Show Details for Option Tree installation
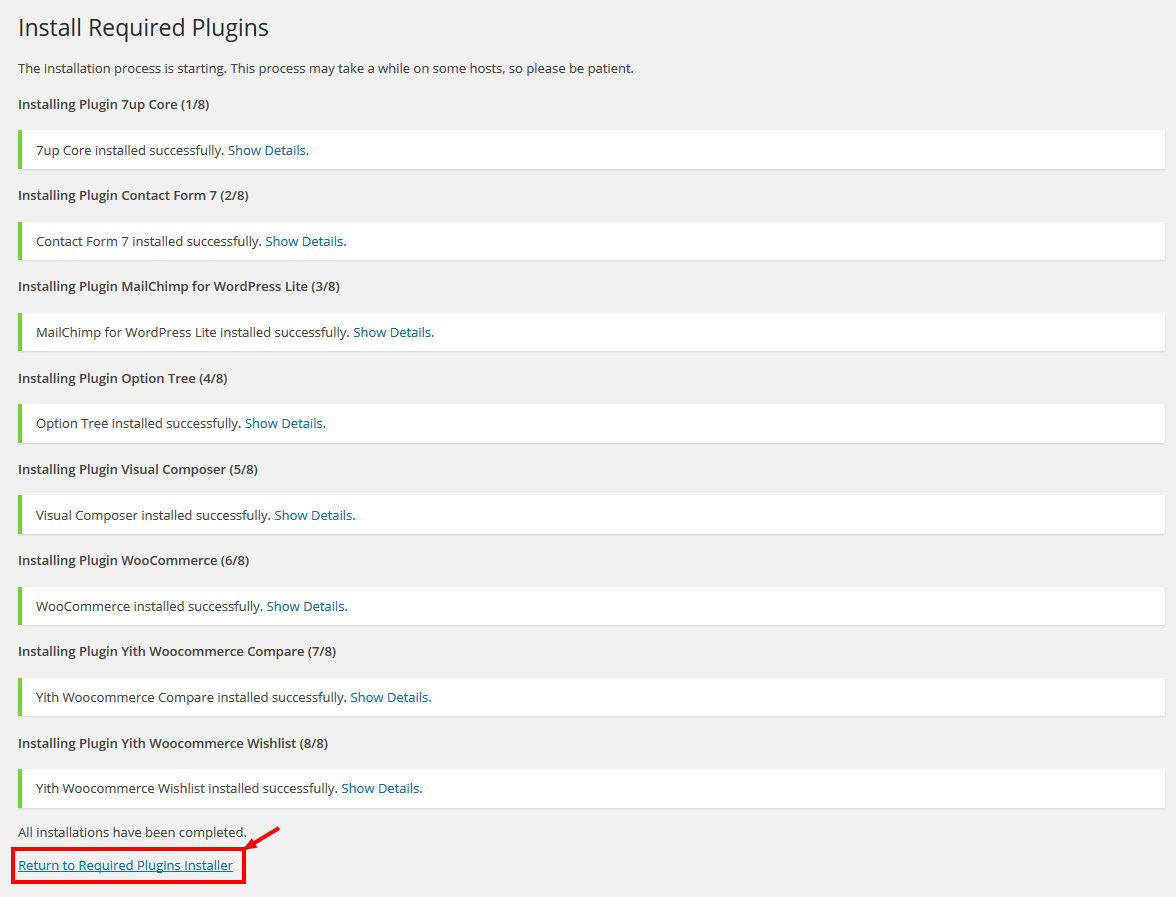Viewport: 1176px width, 897px height. click(x=284, y=423)
